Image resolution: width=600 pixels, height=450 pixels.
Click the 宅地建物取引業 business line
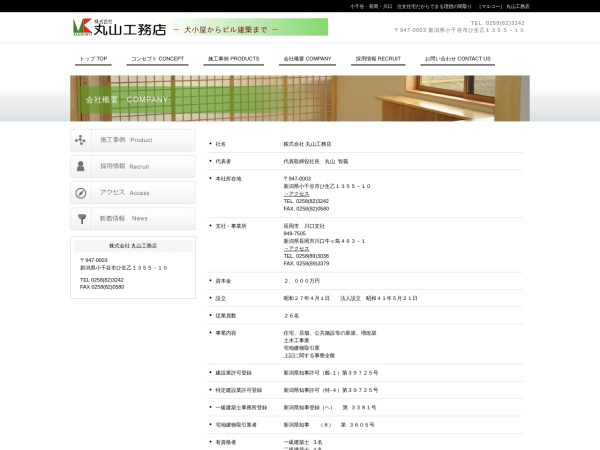tap(302, 348)
